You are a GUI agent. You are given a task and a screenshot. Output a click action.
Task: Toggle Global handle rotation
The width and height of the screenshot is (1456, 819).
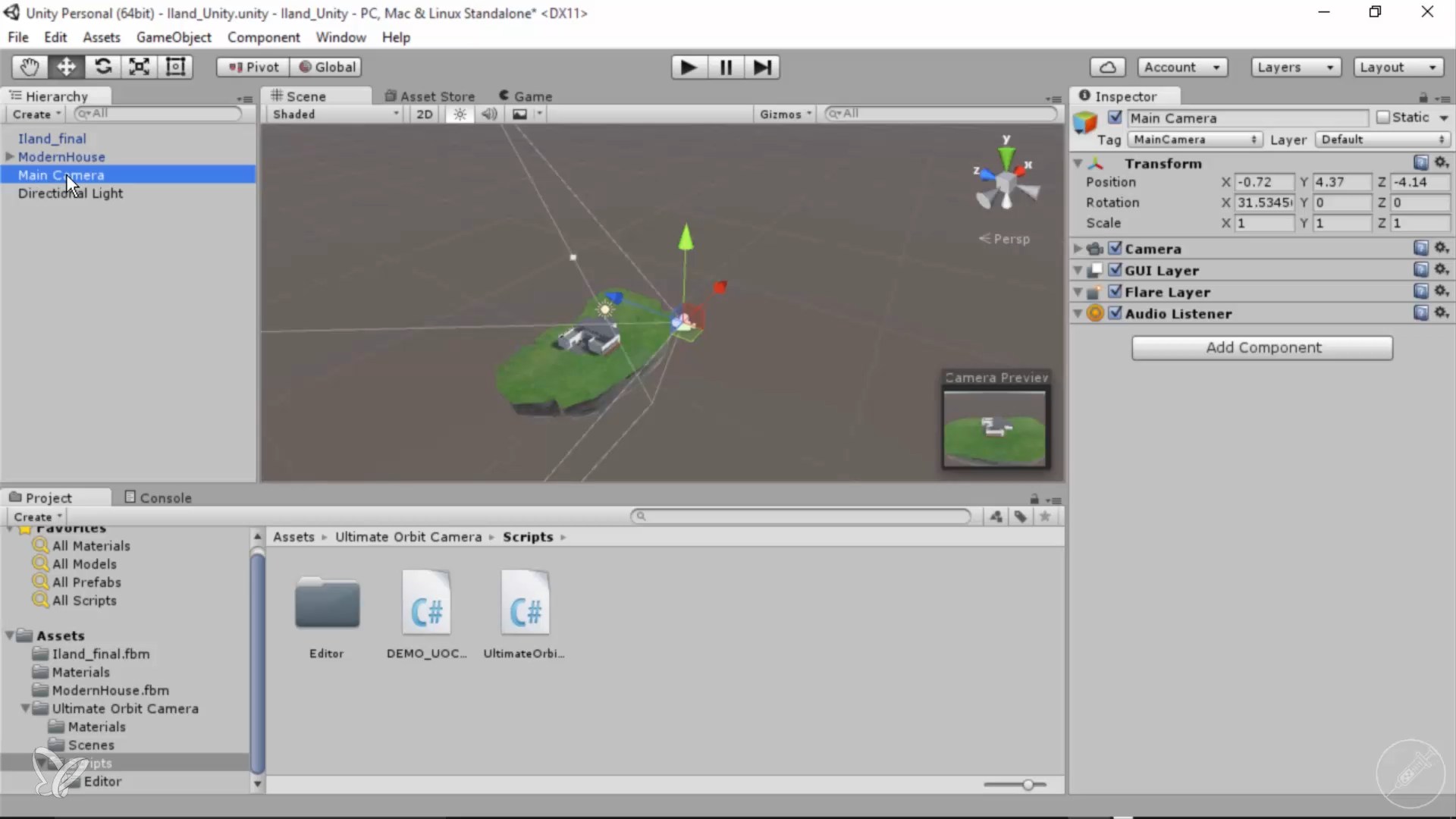[326, 67]
